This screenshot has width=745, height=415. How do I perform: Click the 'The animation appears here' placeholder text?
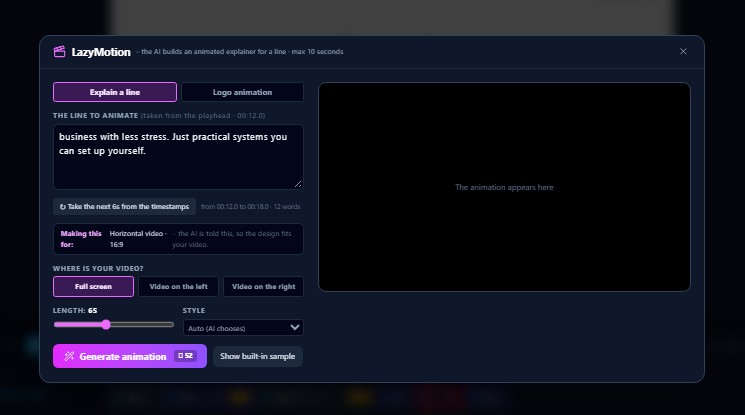pos(504,187)
